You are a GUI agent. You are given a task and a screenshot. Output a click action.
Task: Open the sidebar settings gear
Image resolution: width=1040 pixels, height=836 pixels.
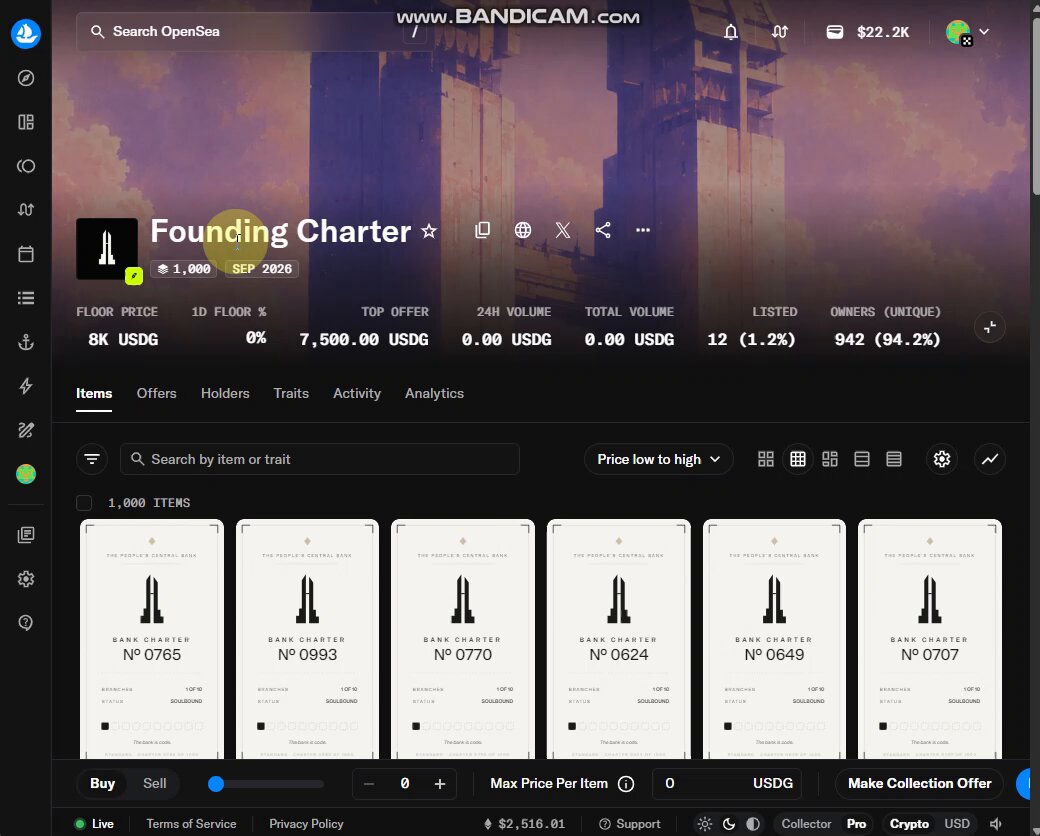click(x=26, y=579)
